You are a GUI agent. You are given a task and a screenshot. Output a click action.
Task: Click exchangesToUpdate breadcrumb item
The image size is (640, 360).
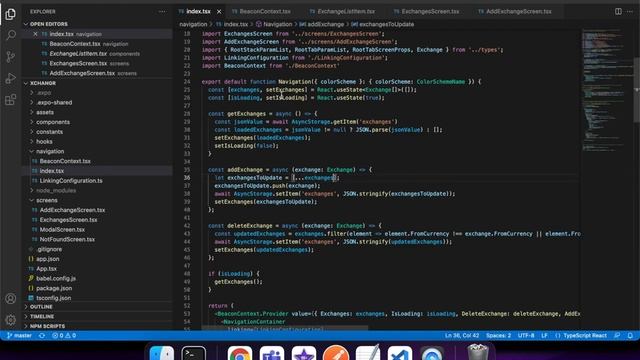[x=382, y=24]
